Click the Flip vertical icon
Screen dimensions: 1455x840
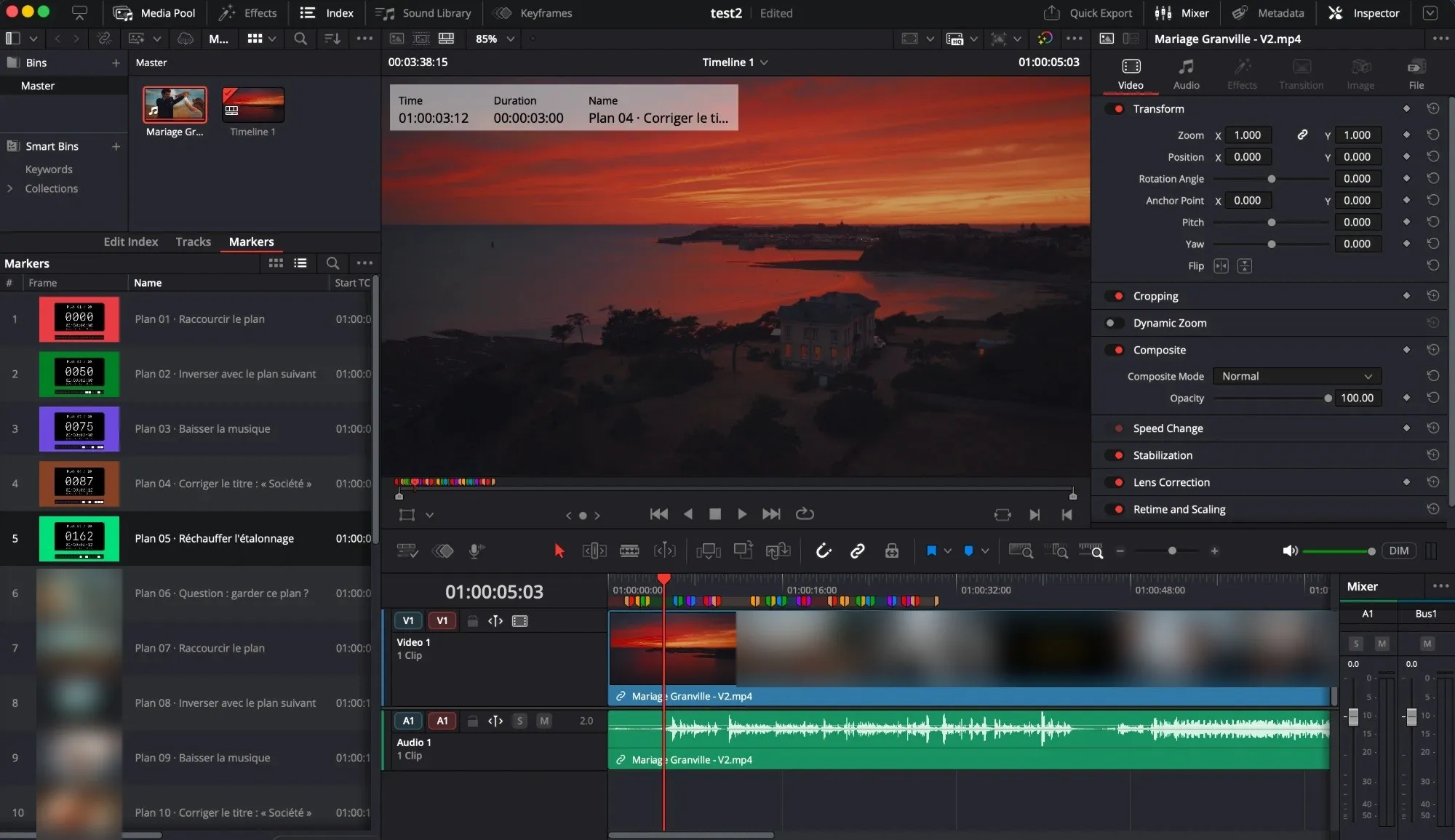pos(1245,266)
